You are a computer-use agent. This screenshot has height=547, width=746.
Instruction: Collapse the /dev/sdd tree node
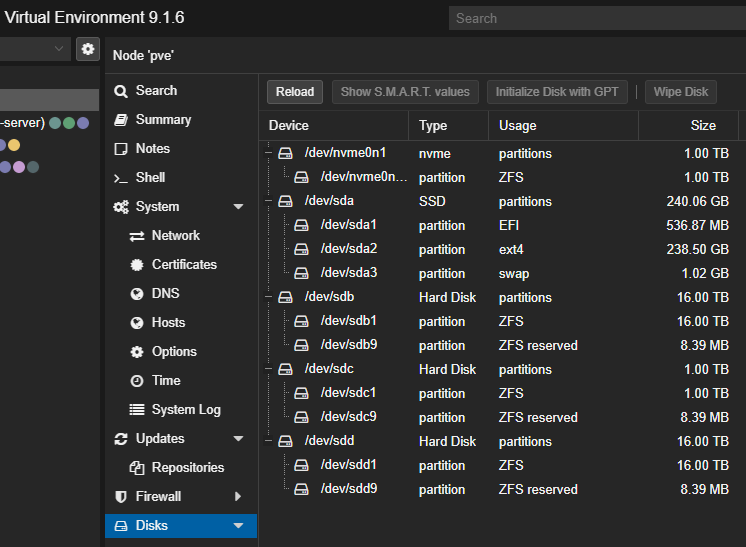click(269, 441)
